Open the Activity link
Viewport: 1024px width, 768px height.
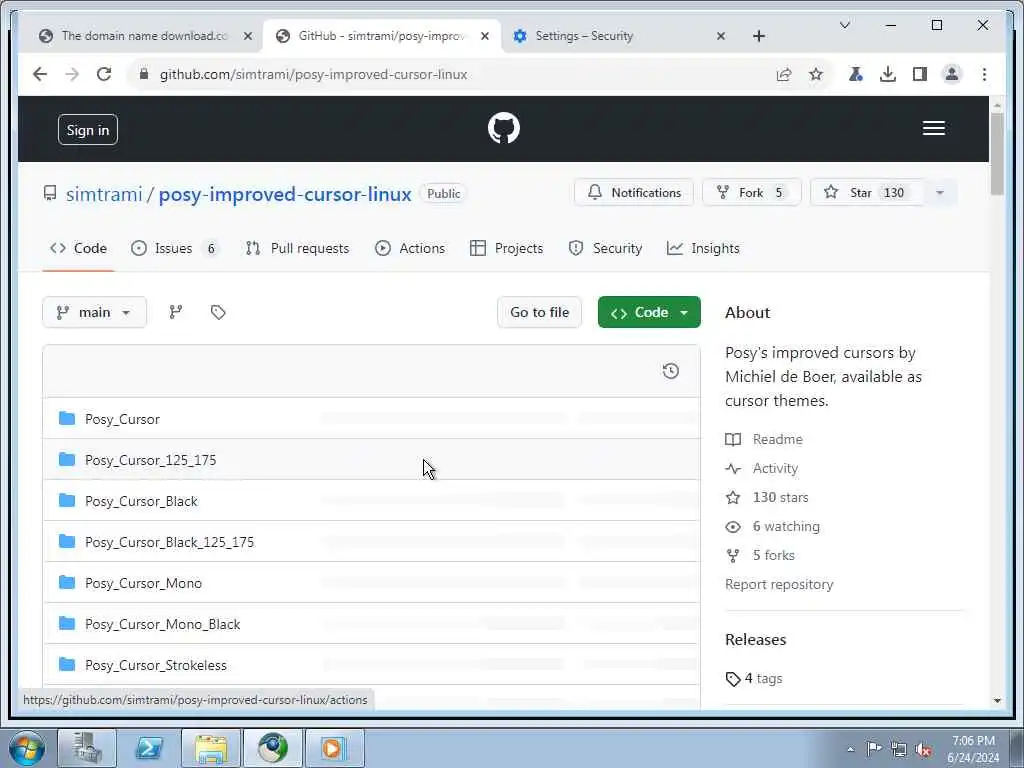[x=761, y=468]
